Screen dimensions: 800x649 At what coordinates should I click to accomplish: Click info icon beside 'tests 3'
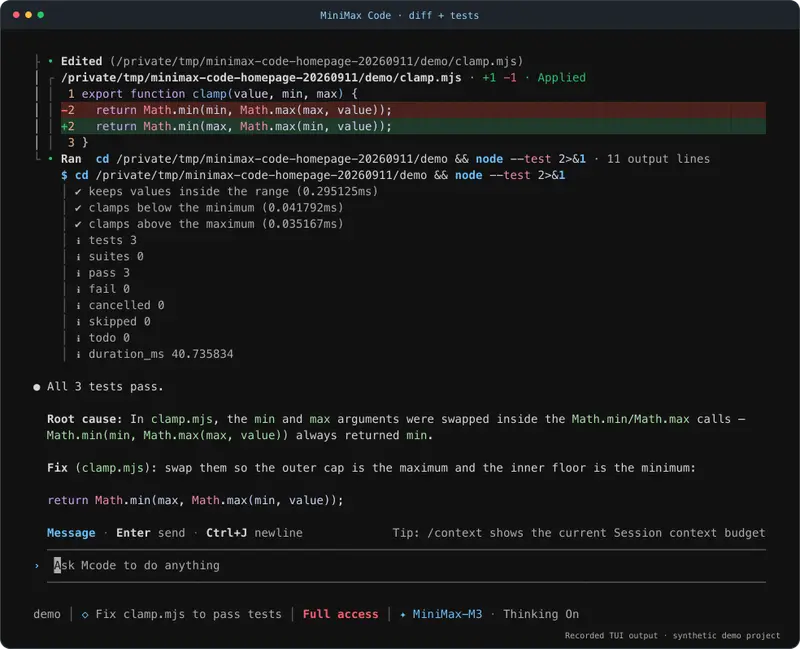78,240
